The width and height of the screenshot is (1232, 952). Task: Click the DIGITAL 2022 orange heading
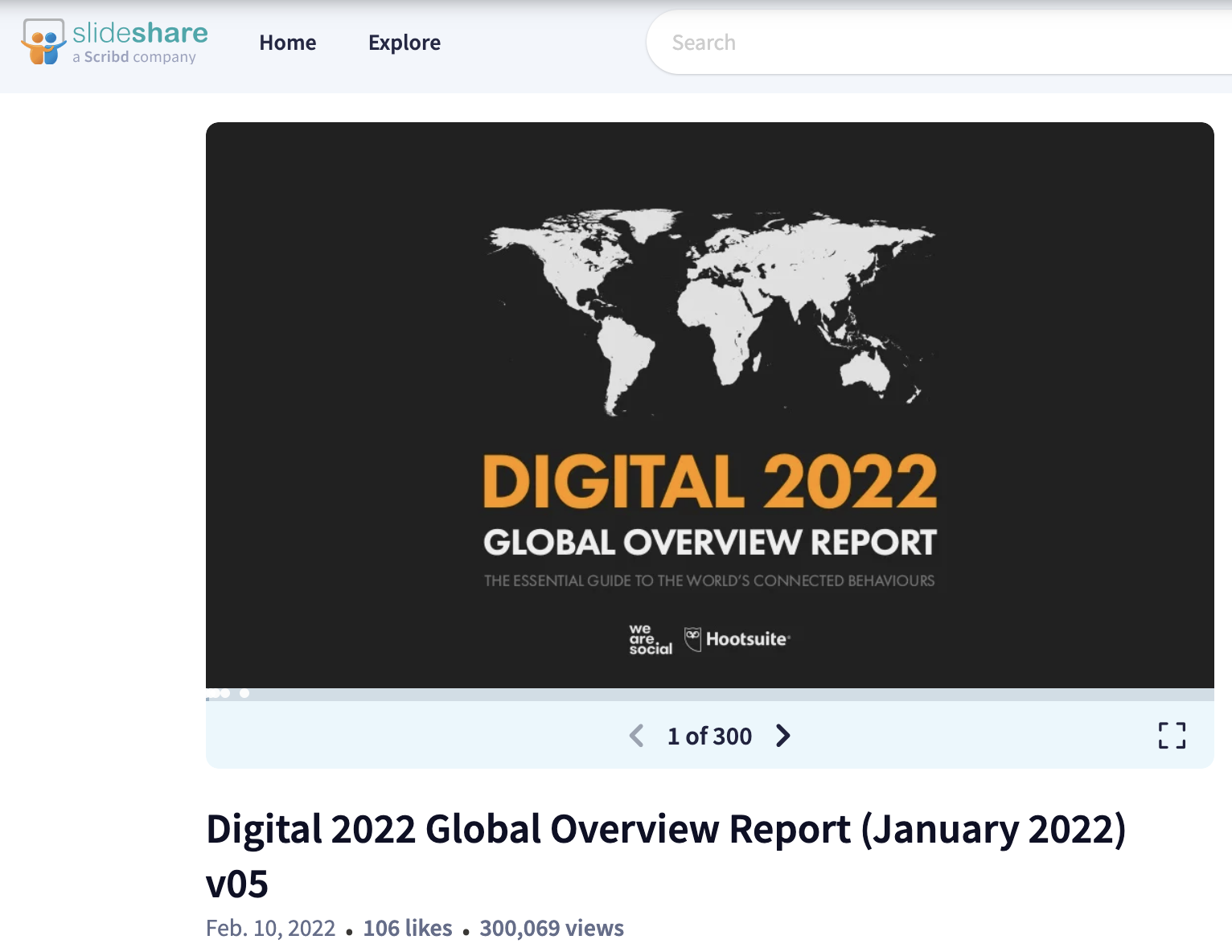(709, 482)
